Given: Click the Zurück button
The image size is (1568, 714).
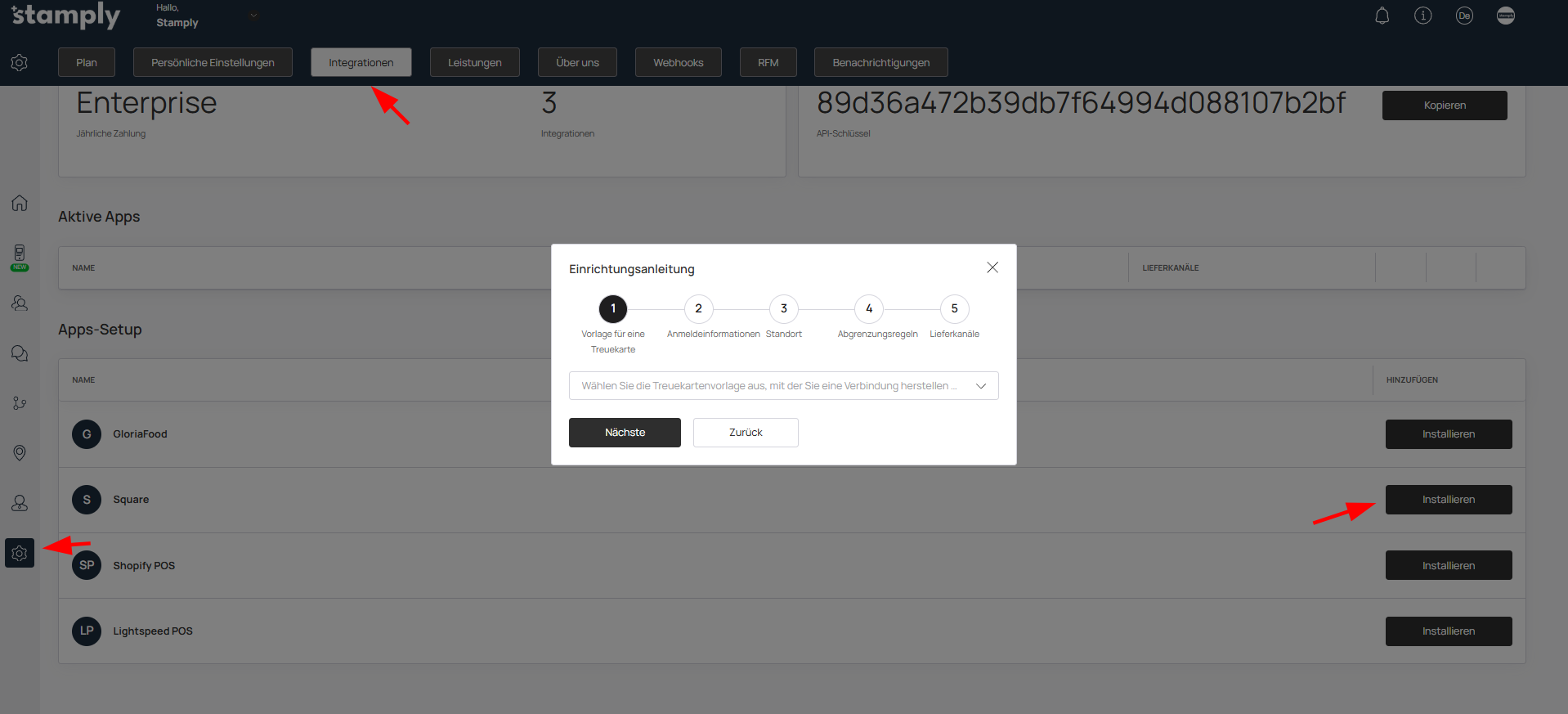Looking at the screenshot, I should pyautogui.click(x=745, y=433).
